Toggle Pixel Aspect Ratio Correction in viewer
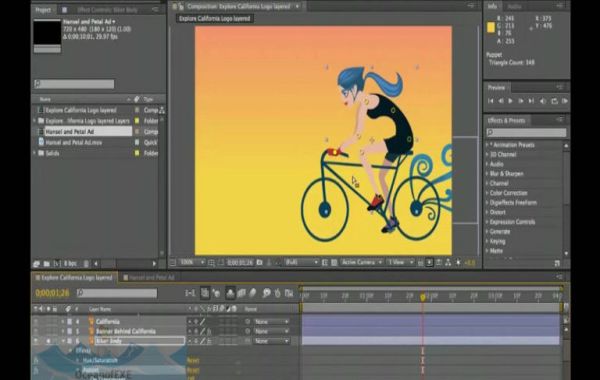600x380 pixels. tap(421, 263)
